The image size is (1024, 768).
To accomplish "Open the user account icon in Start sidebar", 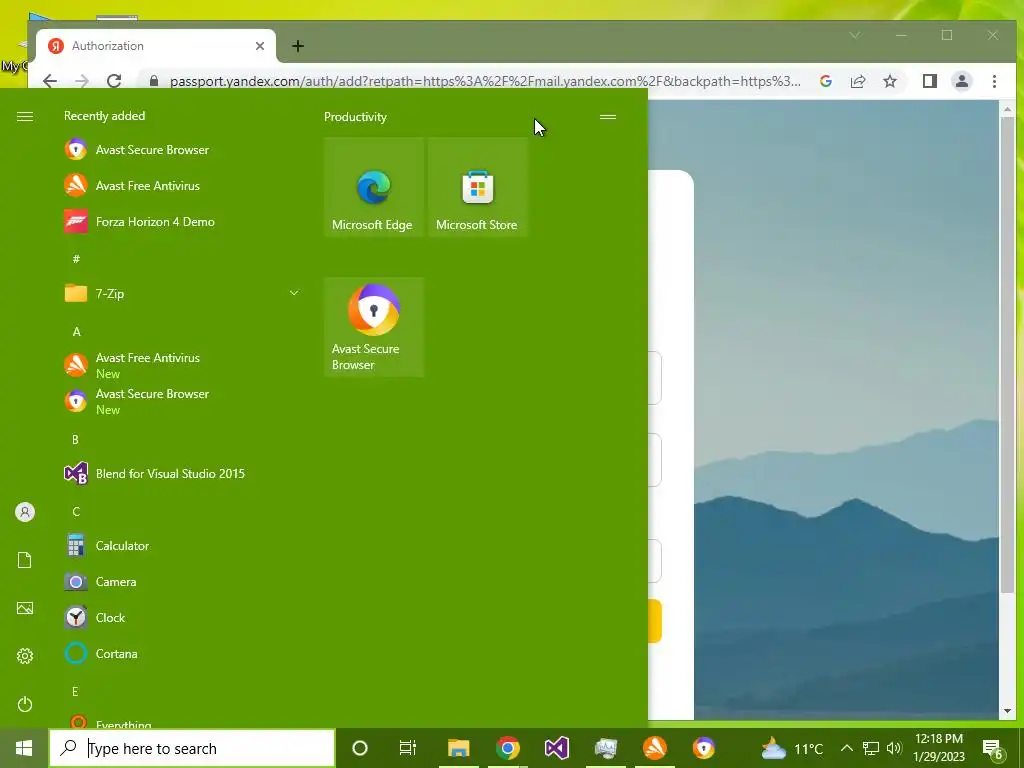I will (x=25, y=512).
